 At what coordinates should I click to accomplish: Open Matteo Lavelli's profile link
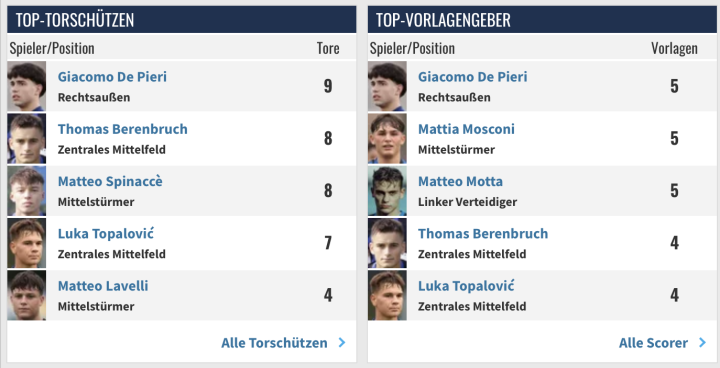pos(103,286)
